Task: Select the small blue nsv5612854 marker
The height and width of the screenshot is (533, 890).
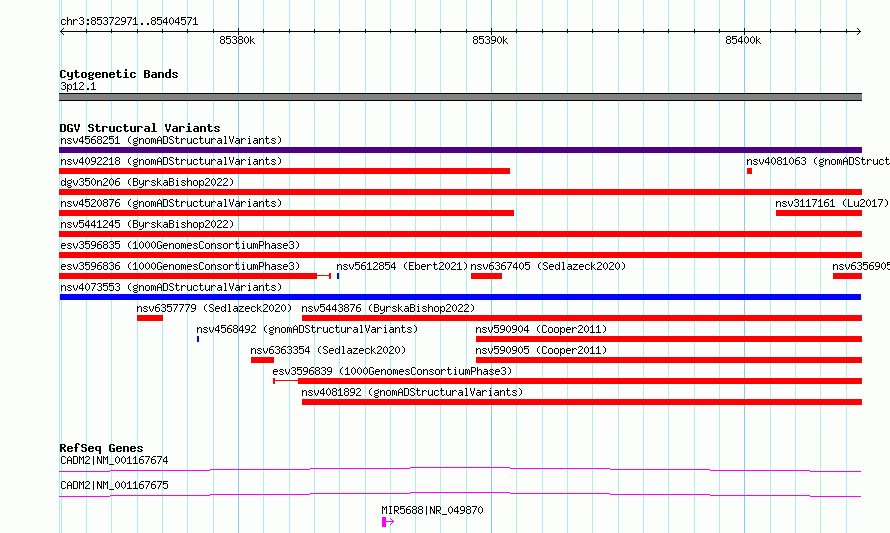Action: tap(338, 276)
